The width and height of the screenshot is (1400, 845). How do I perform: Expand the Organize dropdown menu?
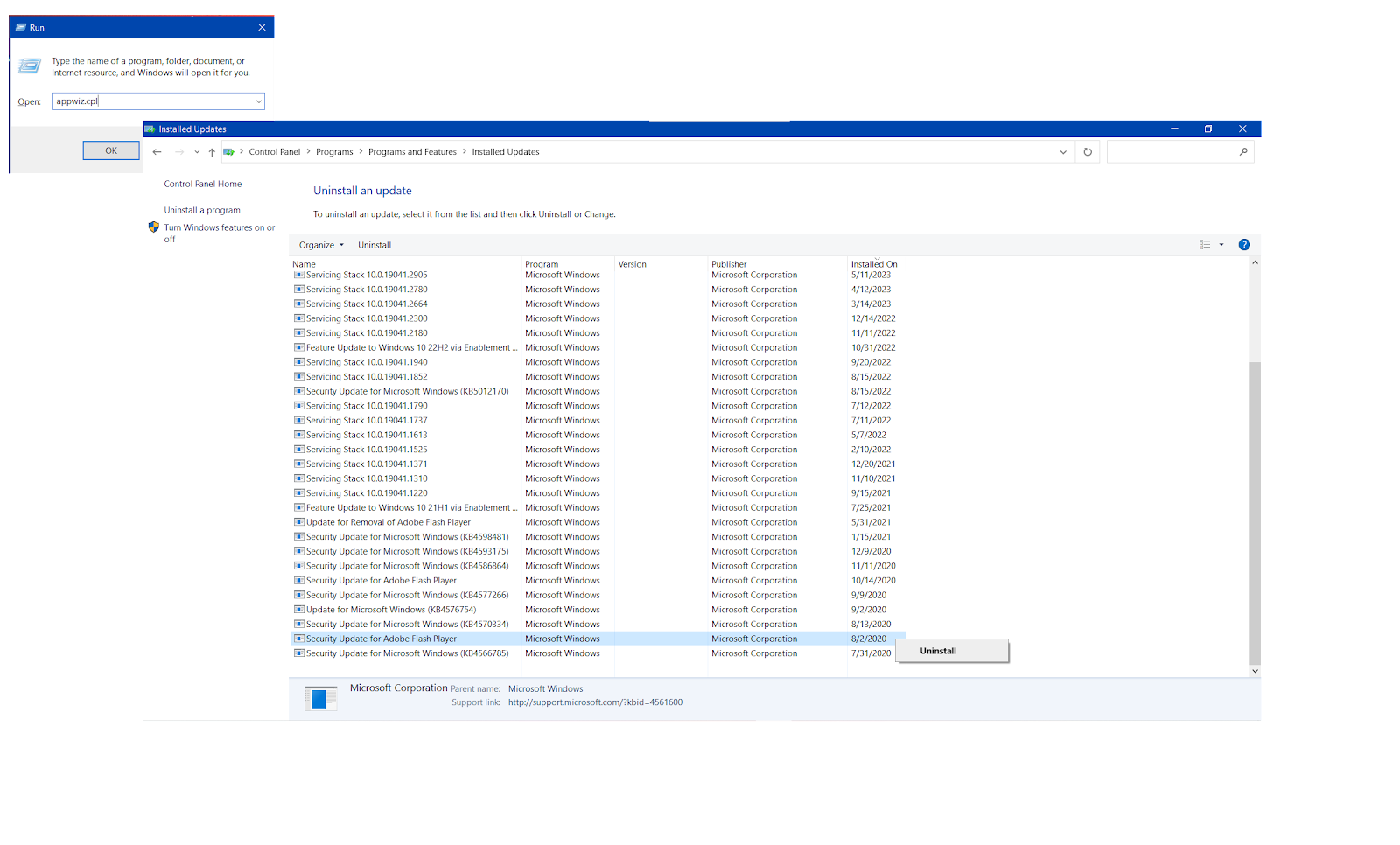click(x=321, y=245)
